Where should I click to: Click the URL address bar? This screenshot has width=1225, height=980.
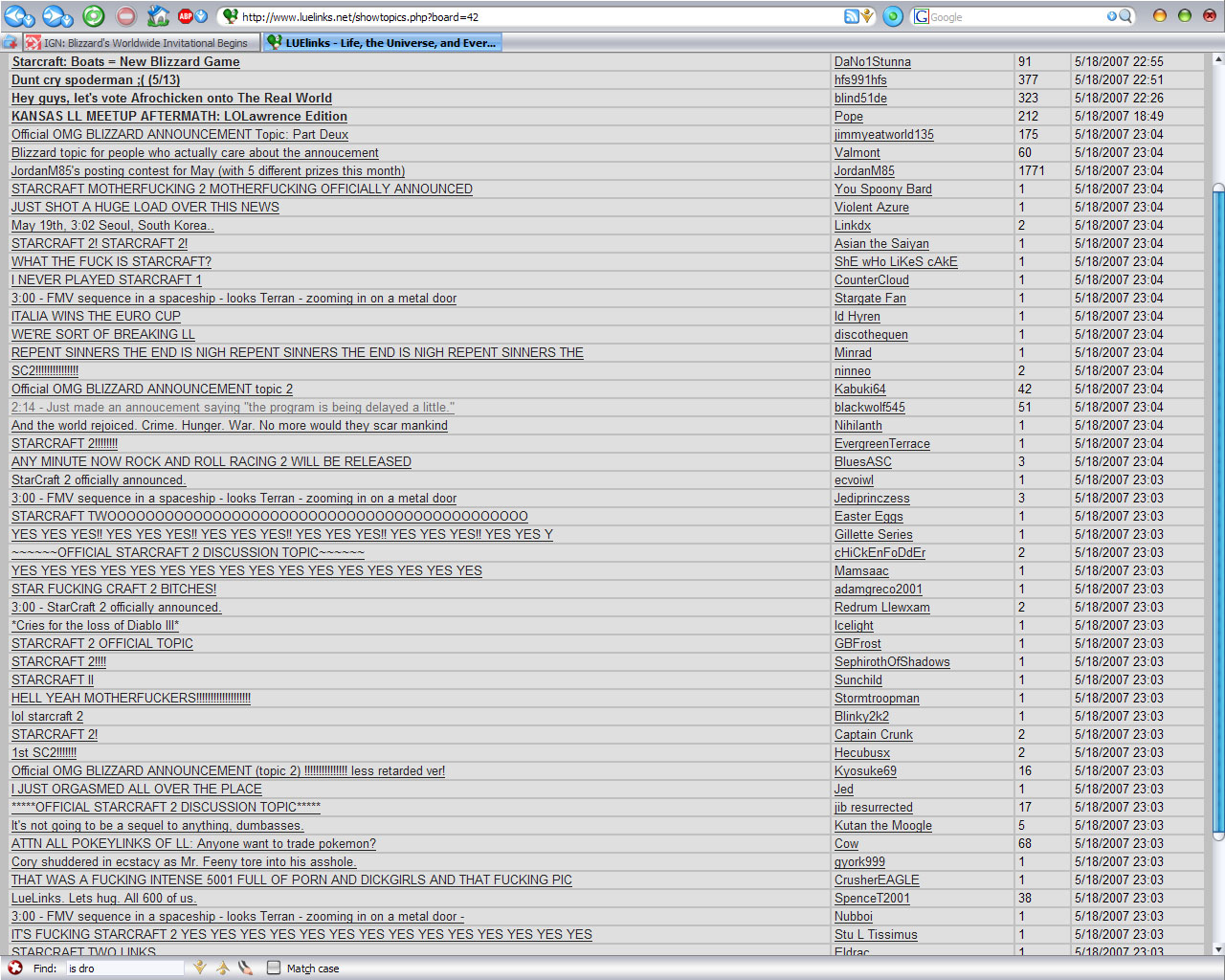[541, 16]
